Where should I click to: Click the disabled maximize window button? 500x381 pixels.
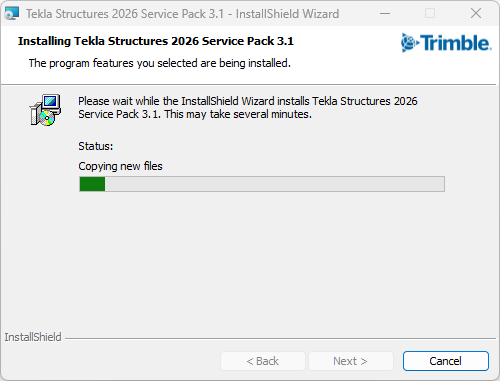[430, 14]
